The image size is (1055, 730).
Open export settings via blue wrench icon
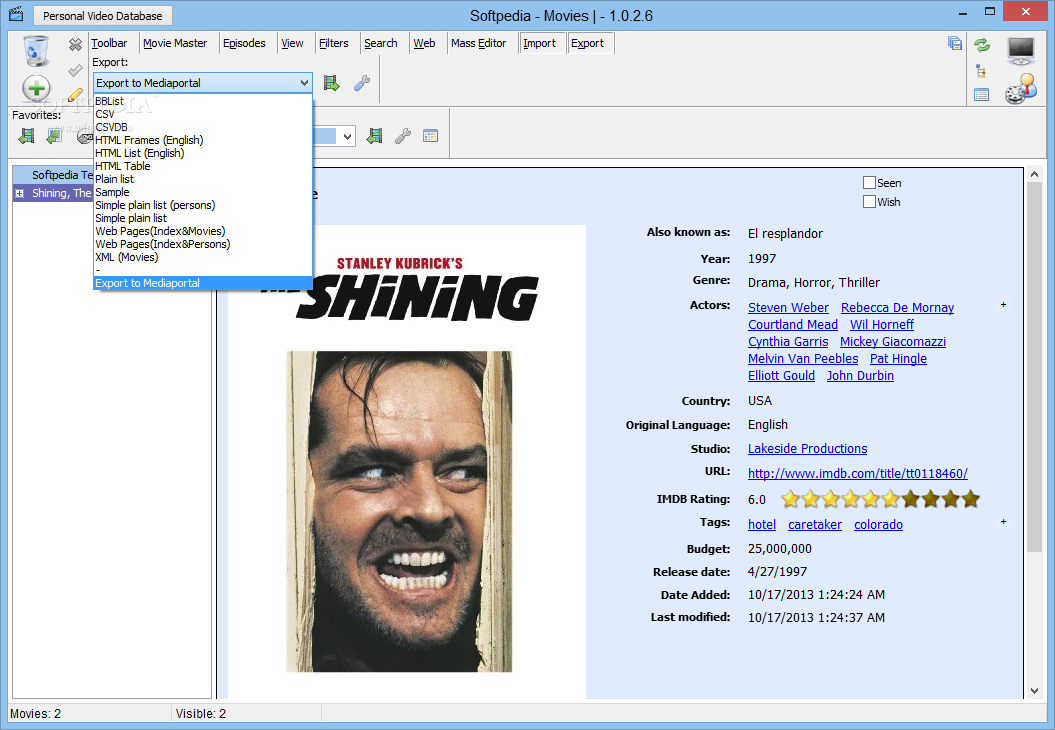click(362, 83)
